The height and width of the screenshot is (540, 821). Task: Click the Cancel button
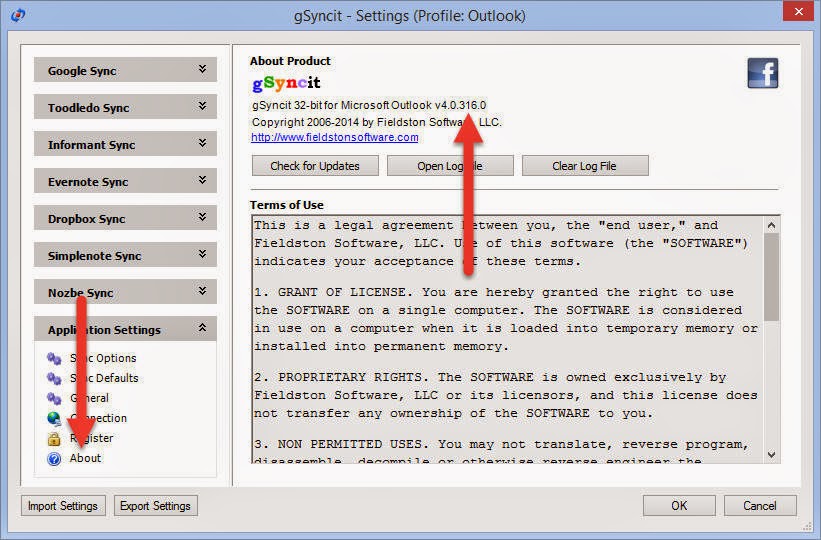click(x=760, y=505)
